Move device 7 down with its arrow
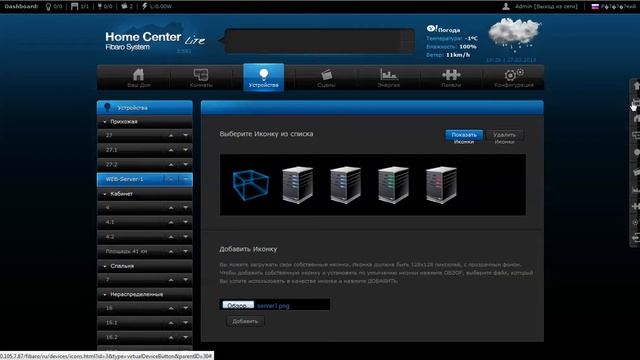Screen dimensions: 640x360 click(x=185, y=280)
